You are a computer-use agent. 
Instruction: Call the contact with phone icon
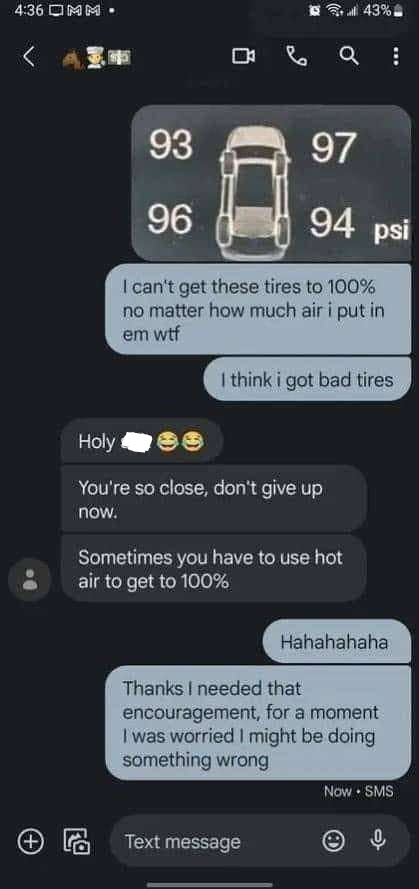(x=297, y=56)
